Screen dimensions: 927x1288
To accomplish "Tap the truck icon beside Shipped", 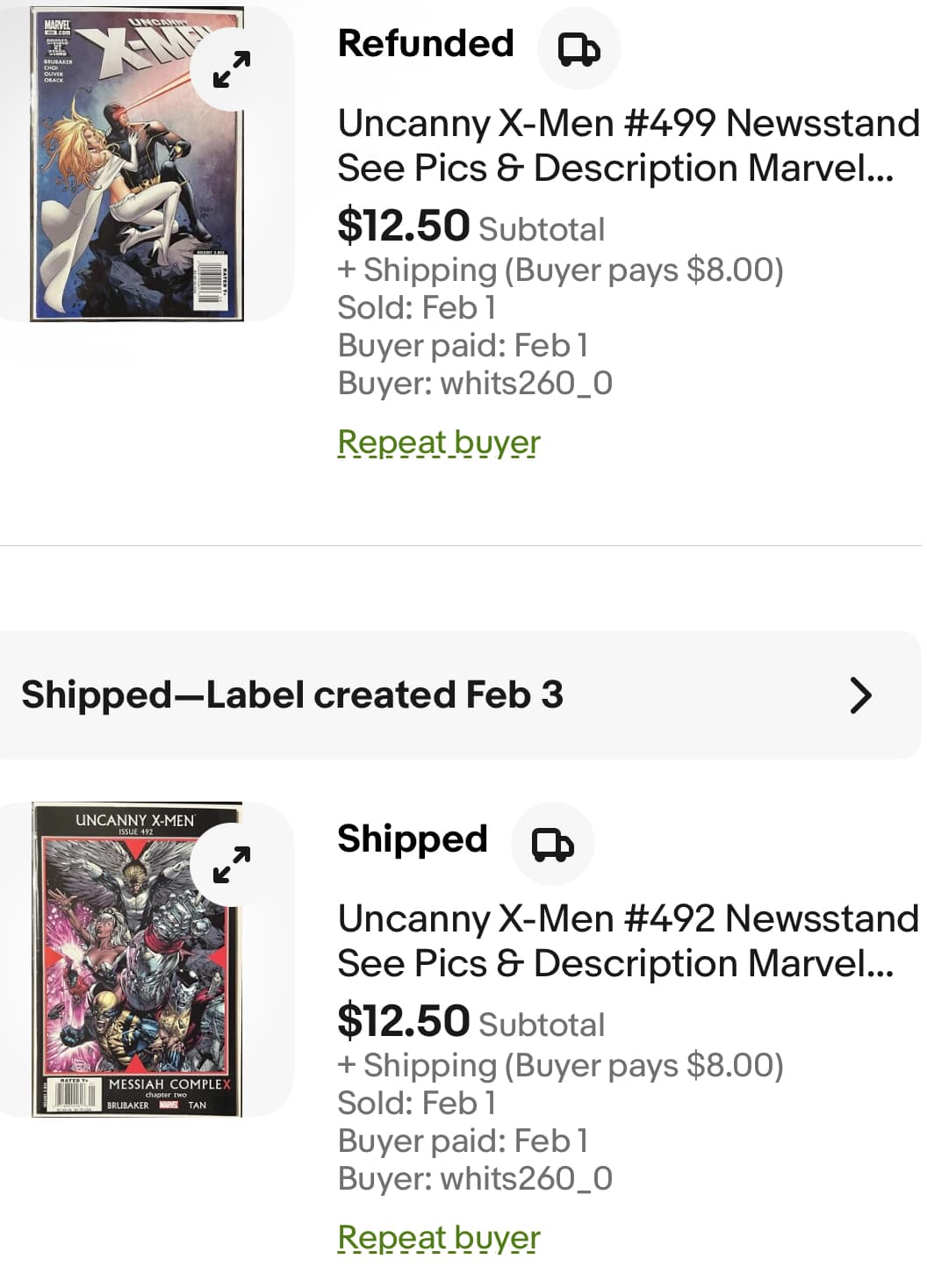I will [x=553, y=845].
